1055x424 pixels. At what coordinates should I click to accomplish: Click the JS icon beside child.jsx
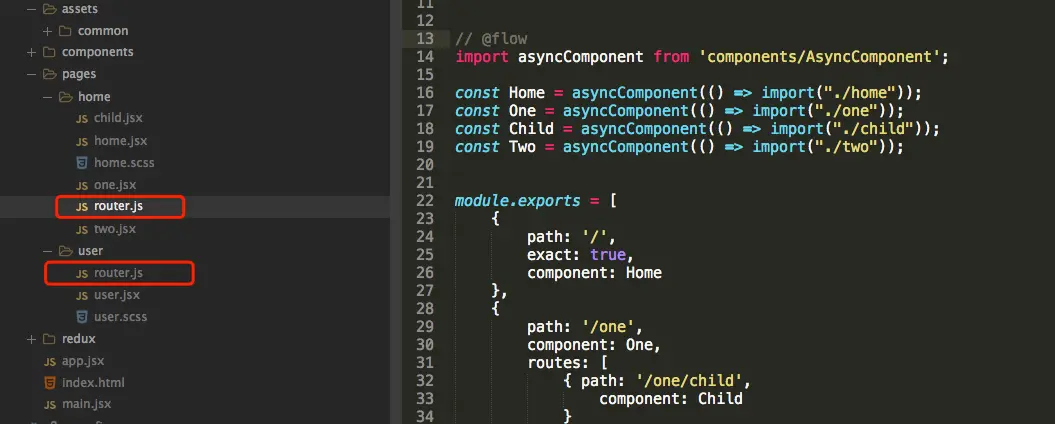tap(82, 119)
